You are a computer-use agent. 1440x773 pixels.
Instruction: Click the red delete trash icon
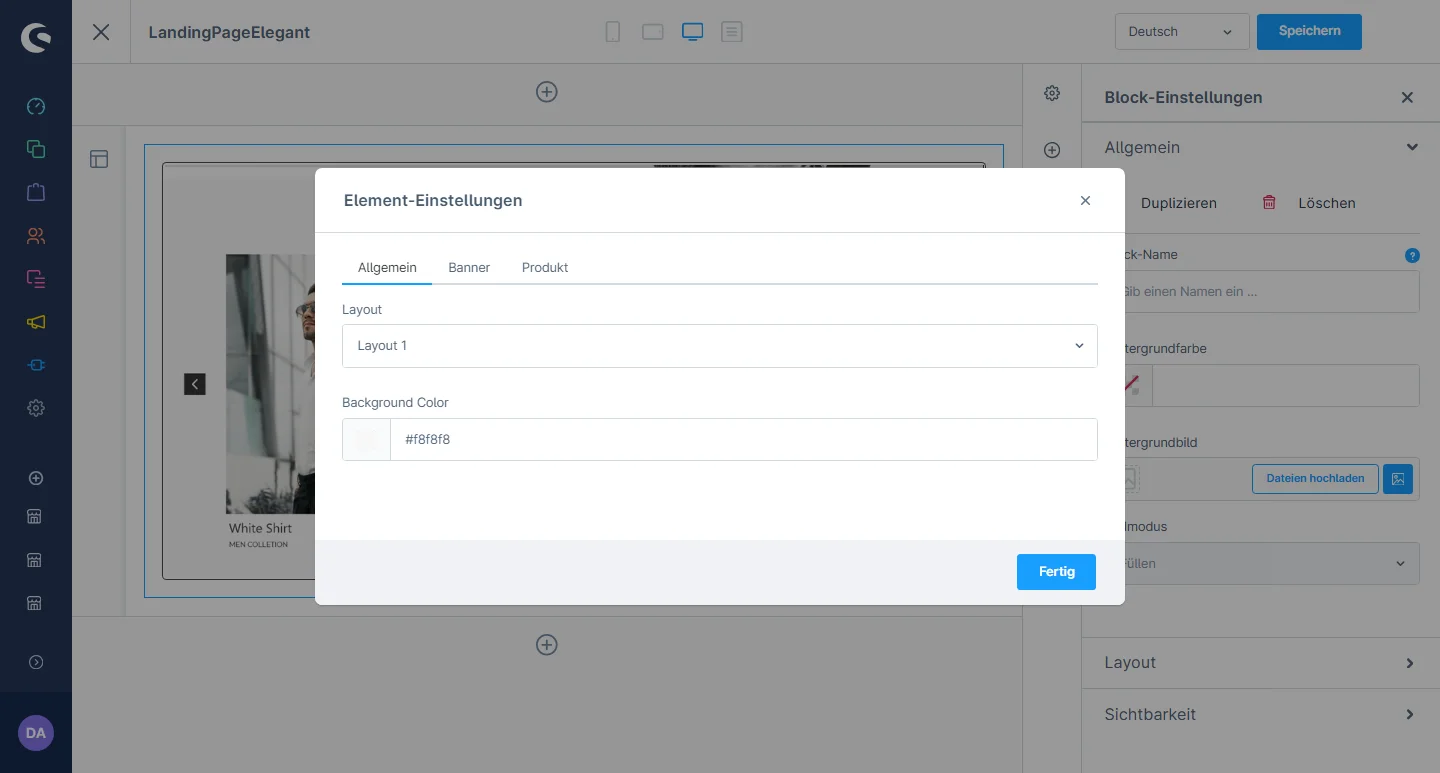[x=1269, y=203]
